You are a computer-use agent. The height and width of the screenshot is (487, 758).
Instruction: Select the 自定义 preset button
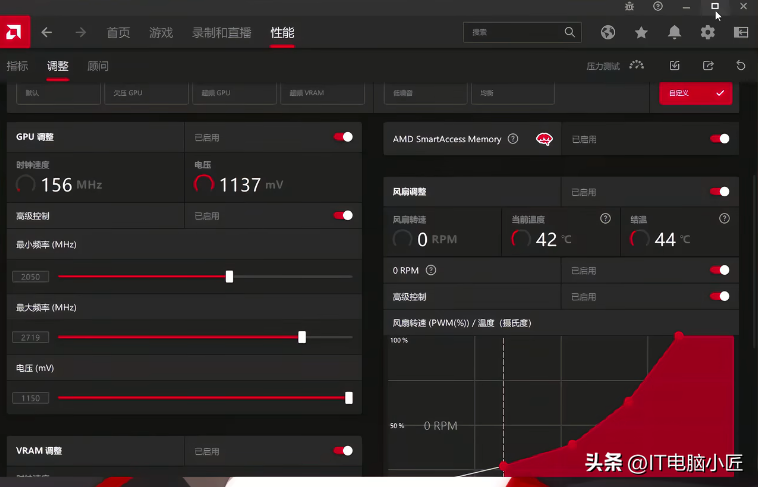[x=696, y=93]
